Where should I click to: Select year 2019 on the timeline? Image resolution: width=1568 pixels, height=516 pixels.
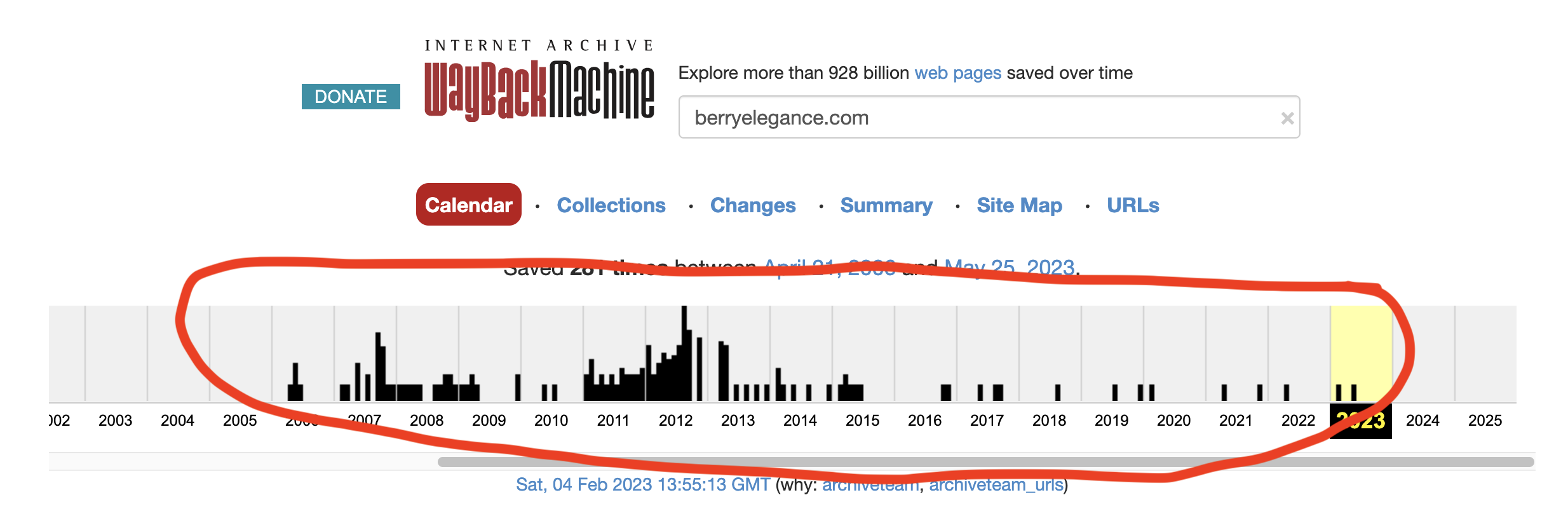pos(1112,421)
